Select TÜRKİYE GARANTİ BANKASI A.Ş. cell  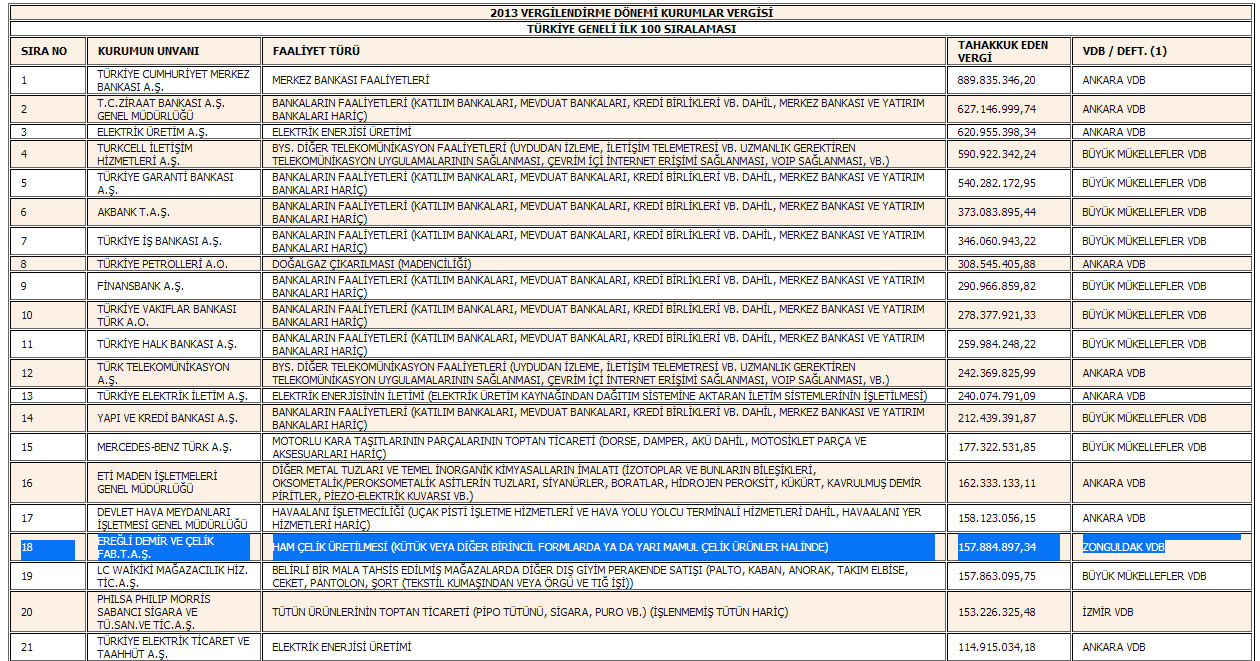[x=174, y=183]
